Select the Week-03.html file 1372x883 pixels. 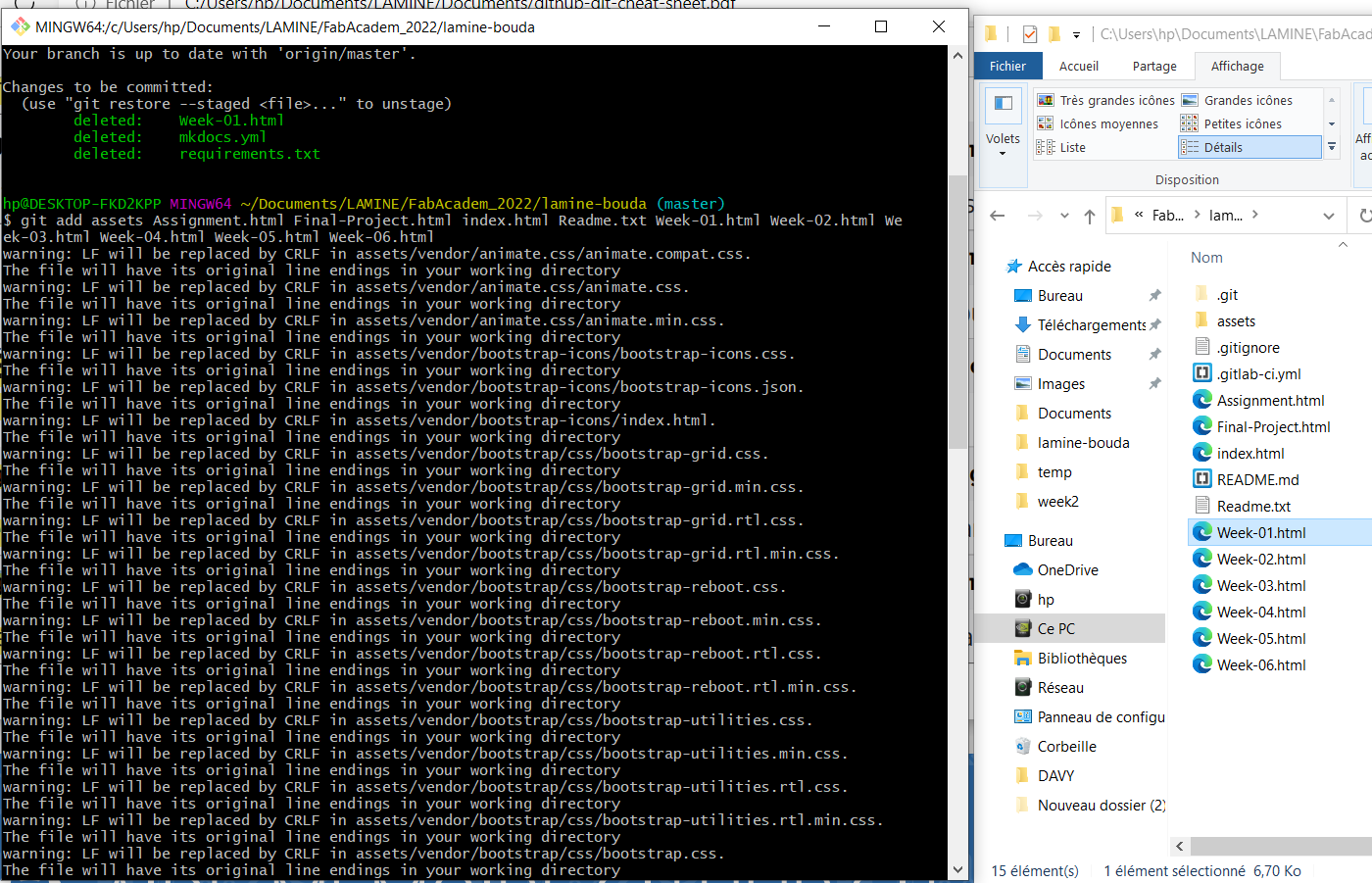[1261, 585]
